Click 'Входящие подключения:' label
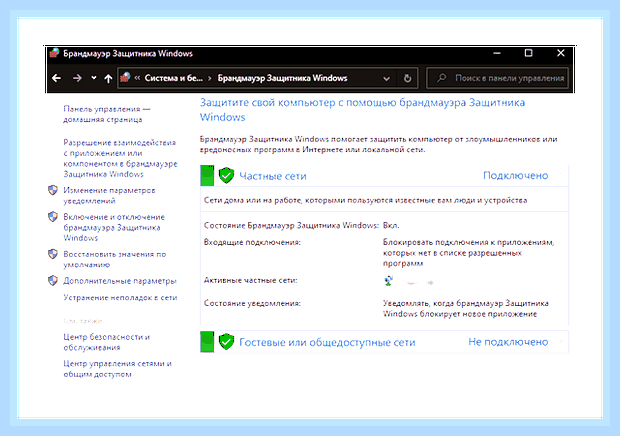 (252, 242)
